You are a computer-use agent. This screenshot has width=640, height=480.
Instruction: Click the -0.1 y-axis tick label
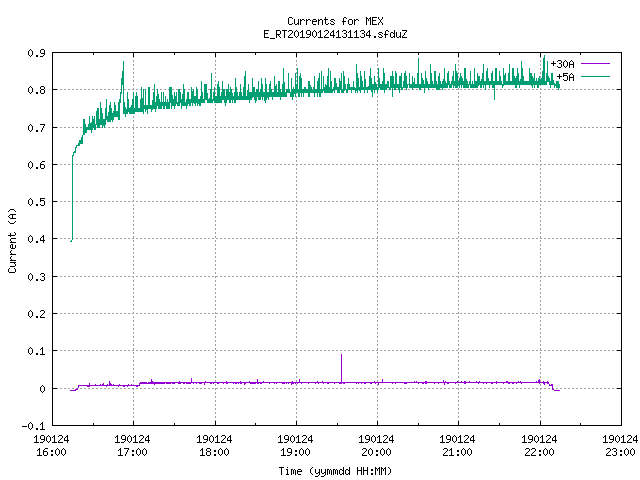[x=33, y=426]
